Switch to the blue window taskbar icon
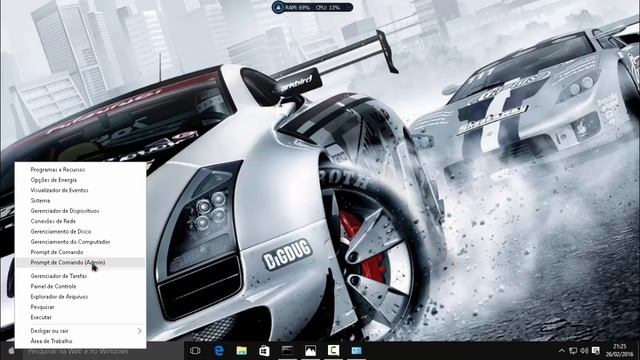 tap(356, 351)
